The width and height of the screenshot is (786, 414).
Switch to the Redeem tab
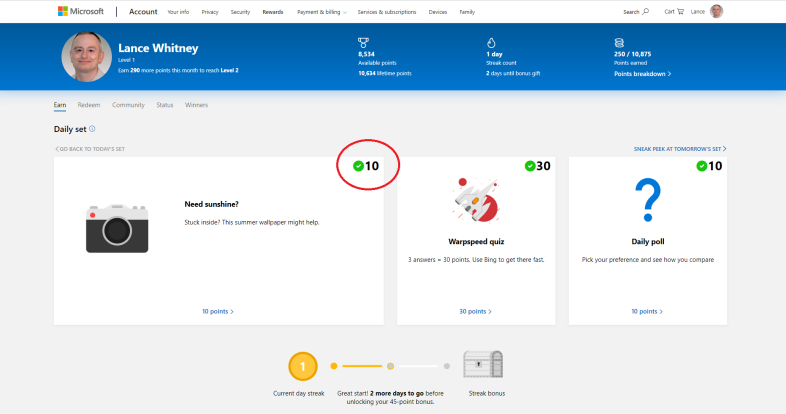[x=89, y=105]
